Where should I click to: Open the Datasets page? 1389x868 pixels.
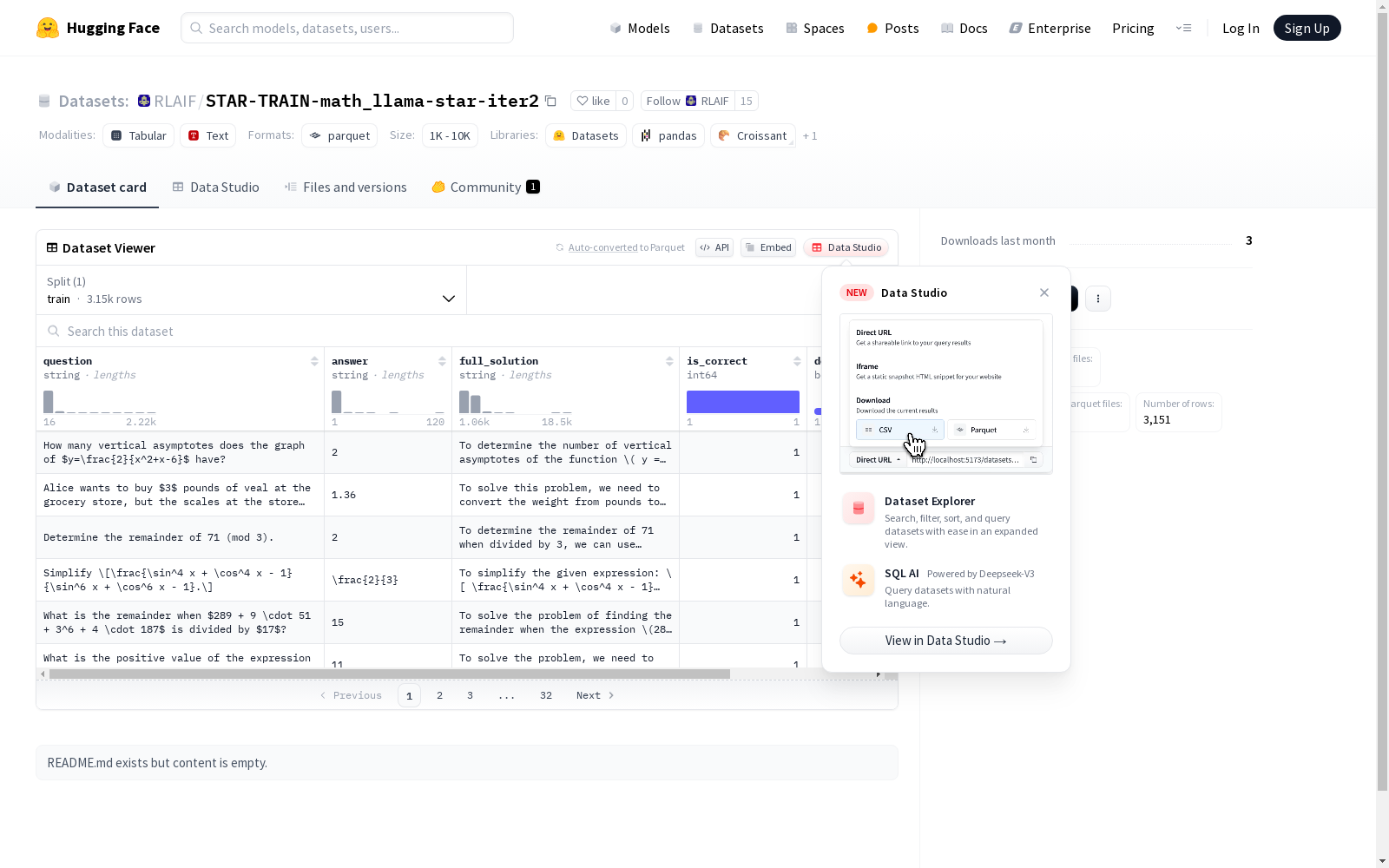click(x=727, y=28)
